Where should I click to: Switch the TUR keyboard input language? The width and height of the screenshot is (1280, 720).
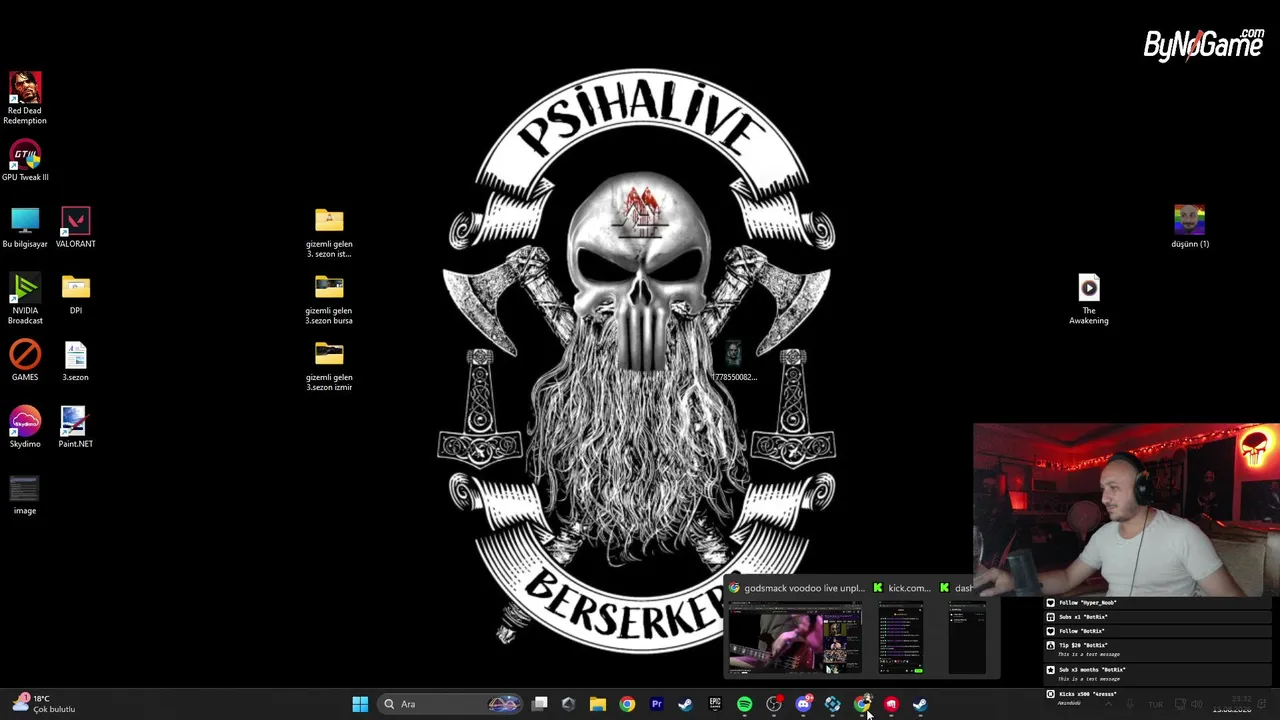1155,704
